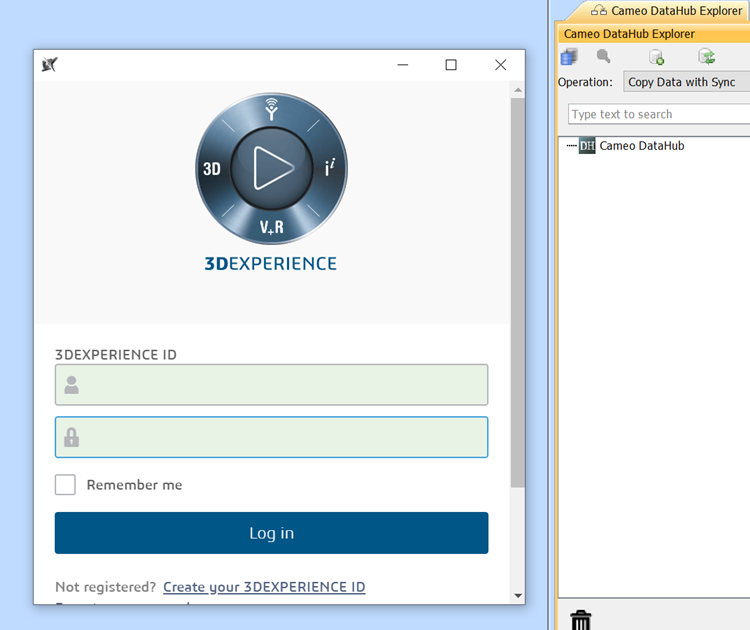Minimize the 3DEXPERIENCE login window
The width and height of the screenshot is (750, 630).
coord(403,65)
